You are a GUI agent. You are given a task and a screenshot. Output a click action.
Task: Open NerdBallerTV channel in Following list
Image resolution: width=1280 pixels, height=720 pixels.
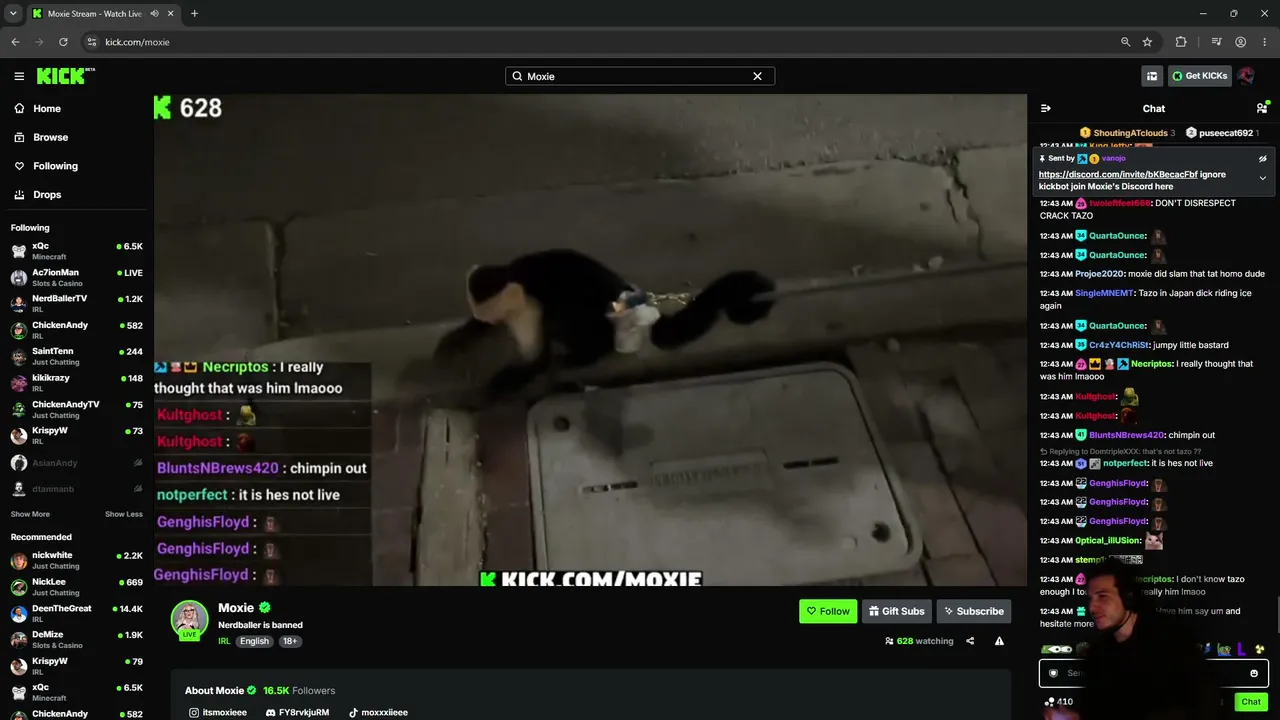click(x=78, y=303)
